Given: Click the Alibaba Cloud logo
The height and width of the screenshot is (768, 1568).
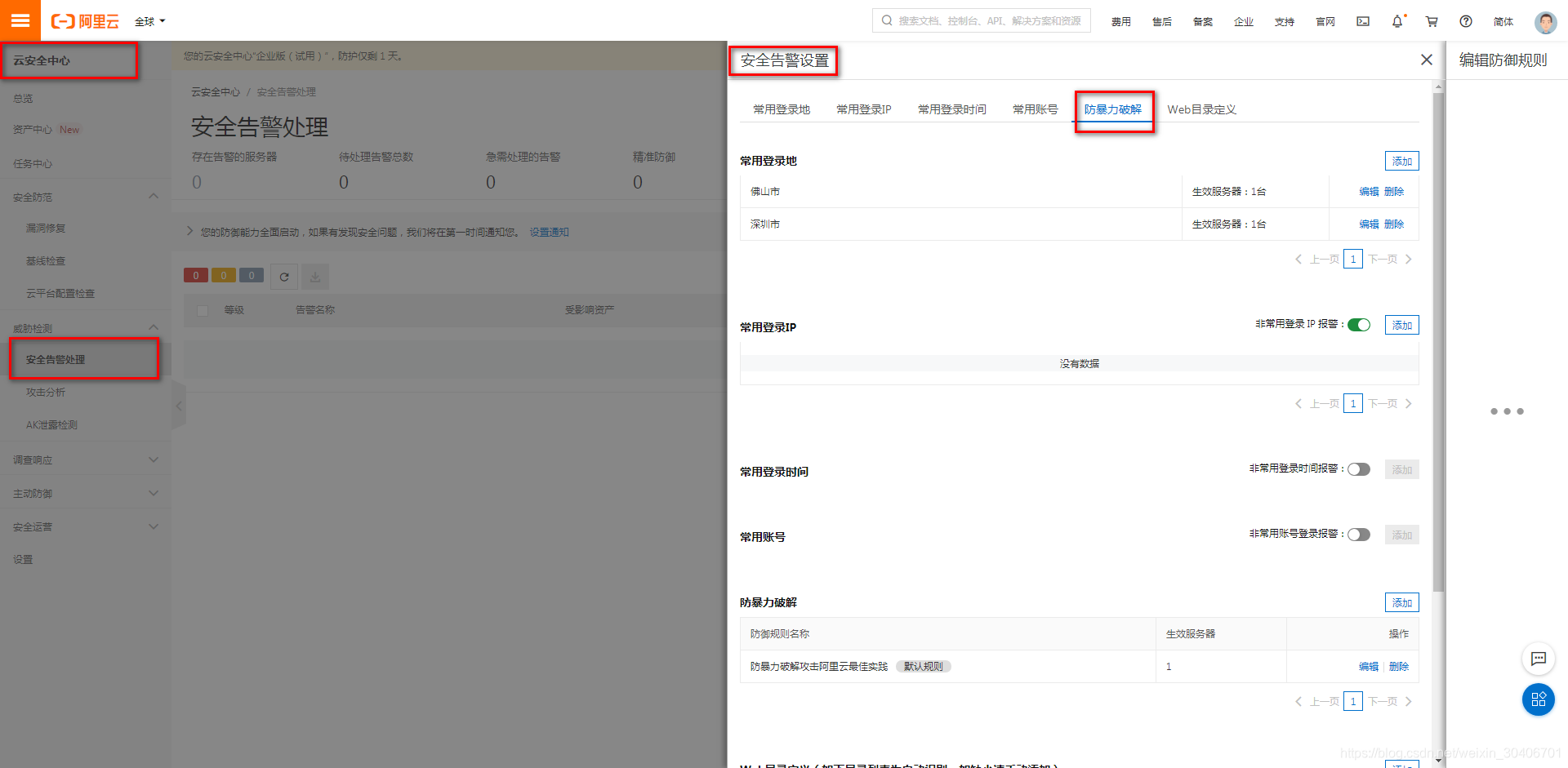Looking at the screenshot, I should (x=85, y=21).
